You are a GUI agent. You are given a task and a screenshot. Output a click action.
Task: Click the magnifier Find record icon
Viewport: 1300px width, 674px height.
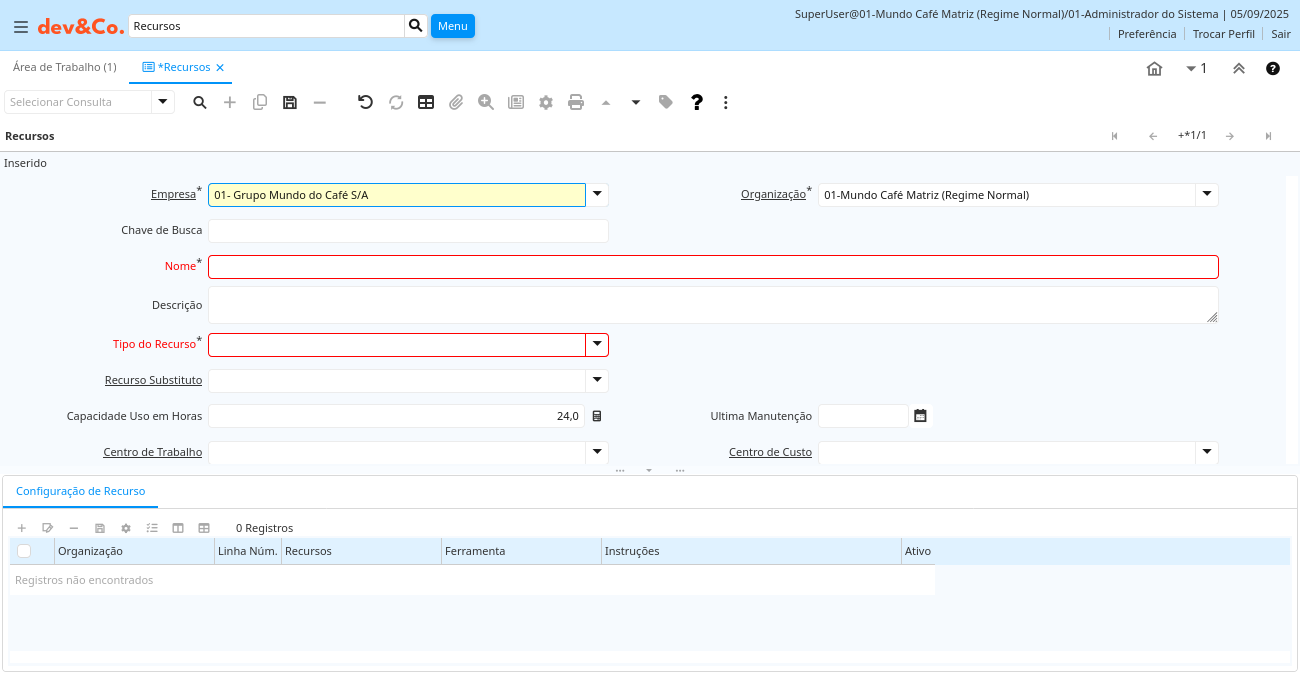pyautogui.click(x=200, y=102)
